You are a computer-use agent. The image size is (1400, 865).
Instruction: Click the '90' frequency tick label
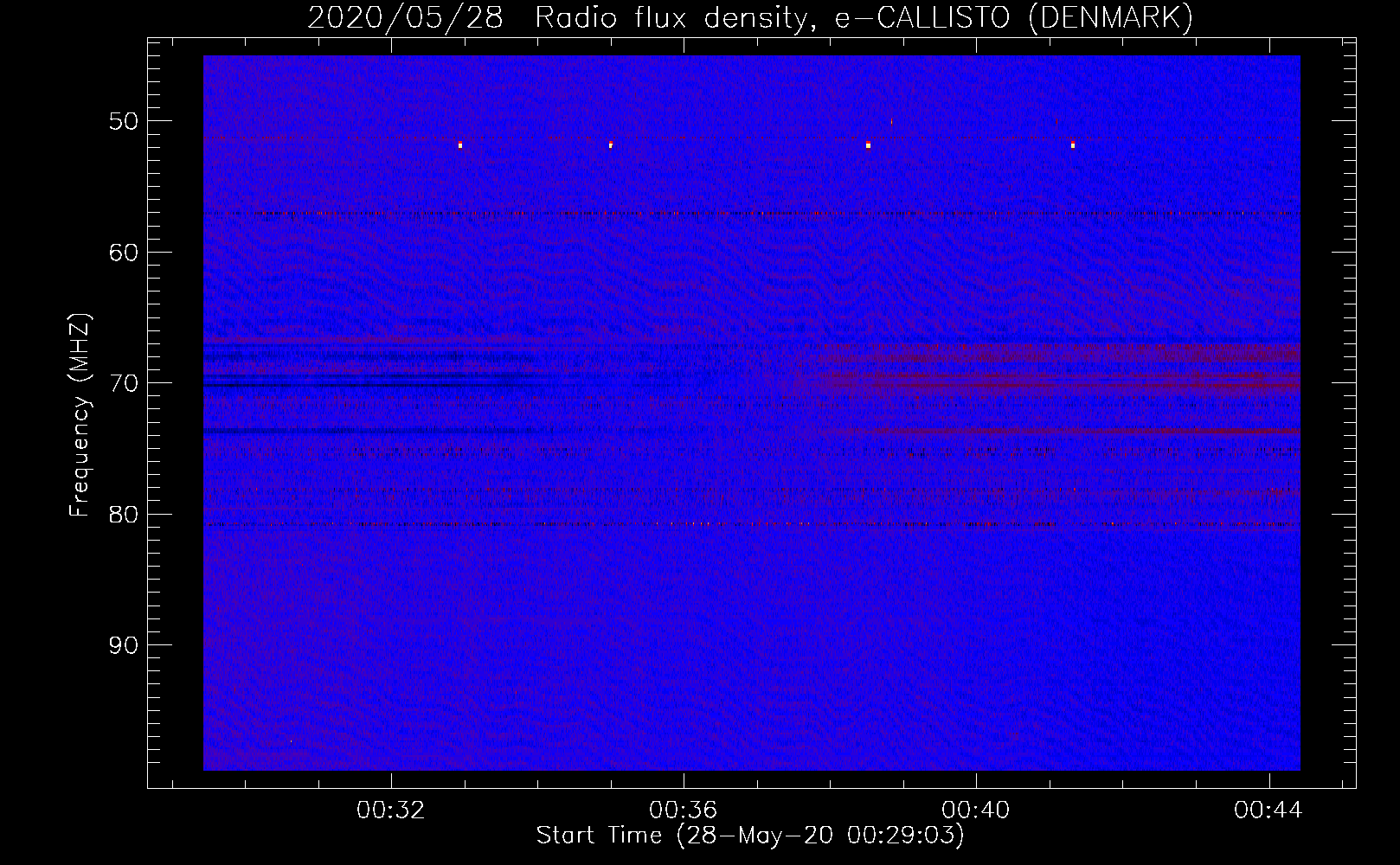[124, 645]
